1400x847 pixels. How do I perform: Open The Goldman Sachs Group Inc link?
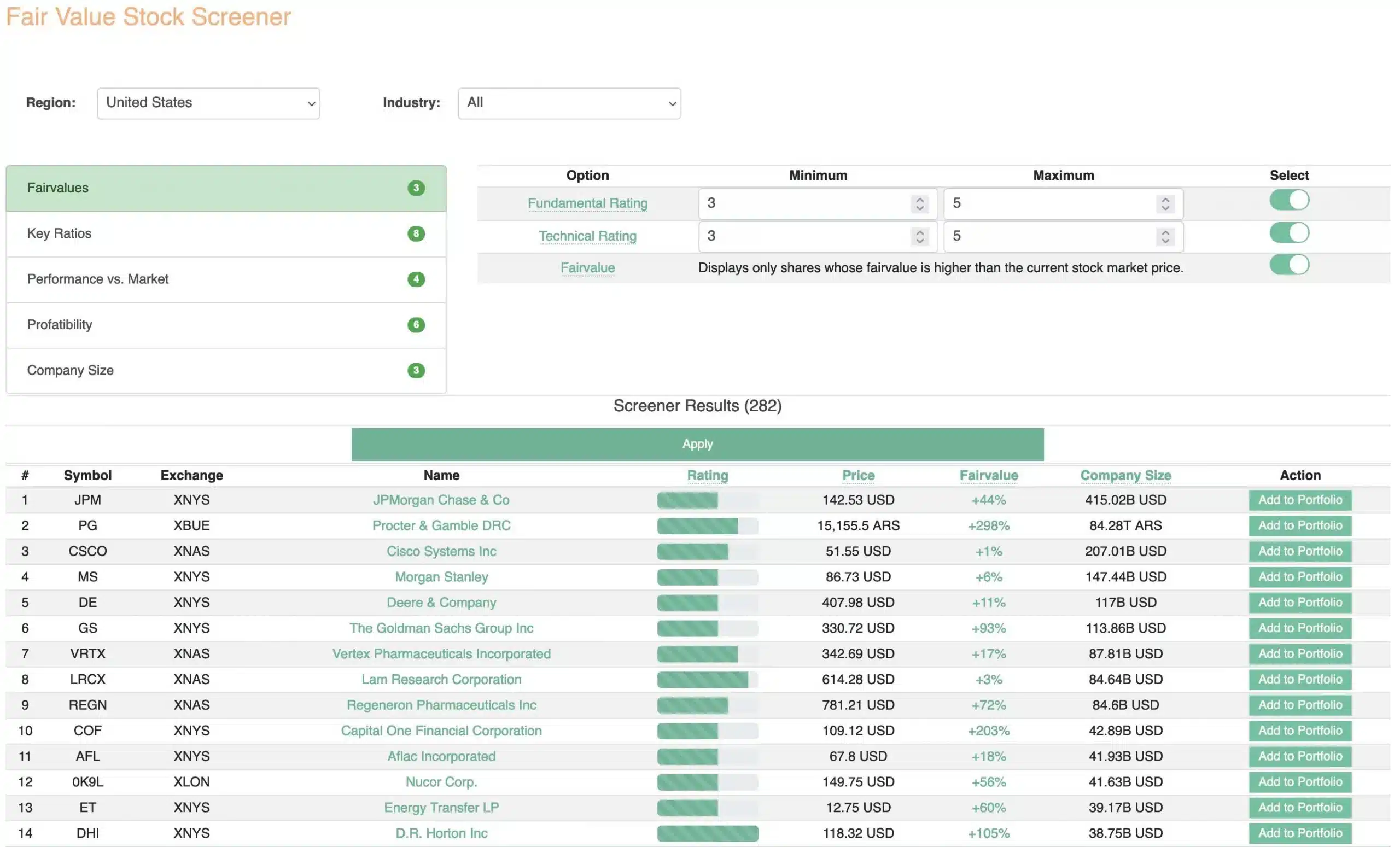pyautogui.click(x=441, y=628)
